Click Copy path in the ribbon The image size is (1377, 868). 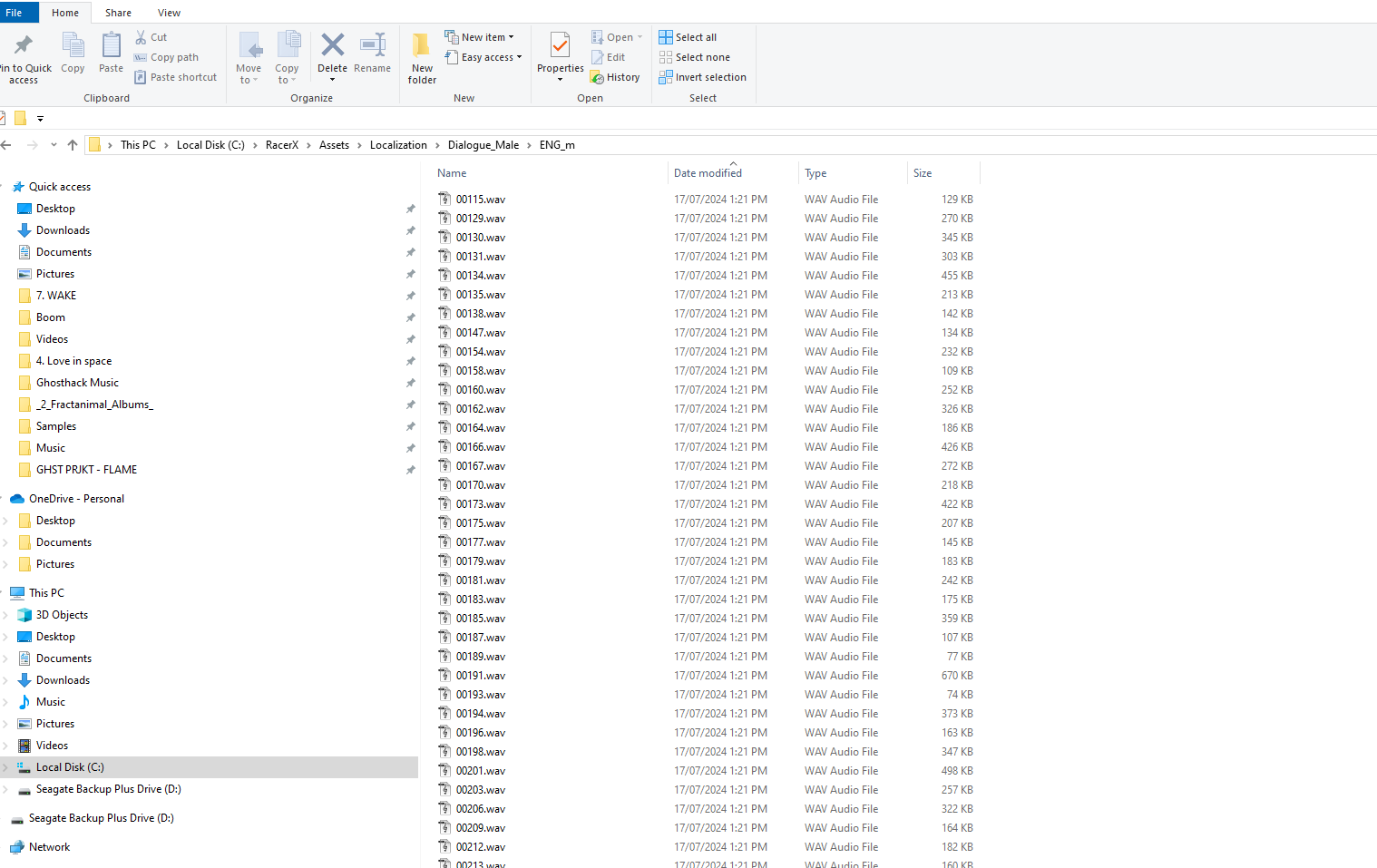coord(166,57)
